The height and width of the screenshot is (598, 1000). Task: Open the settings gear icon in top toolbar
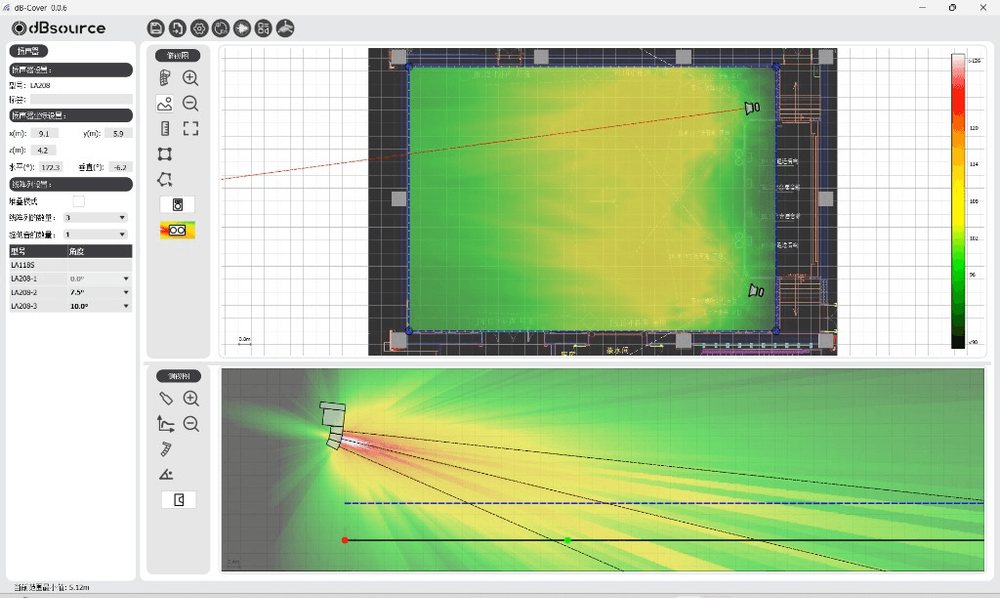point(199,28)
